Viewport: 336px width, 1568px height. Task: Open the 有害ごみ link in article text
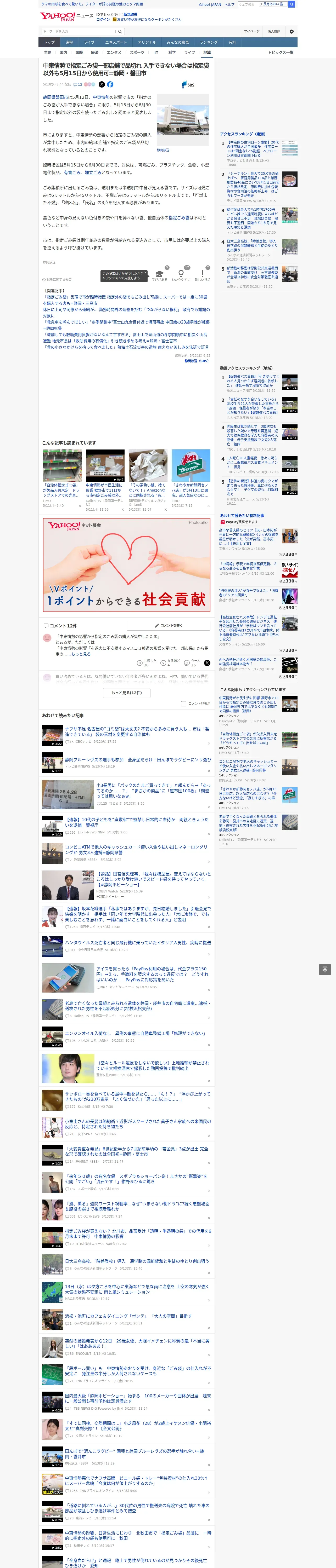[x=72, y=173]
